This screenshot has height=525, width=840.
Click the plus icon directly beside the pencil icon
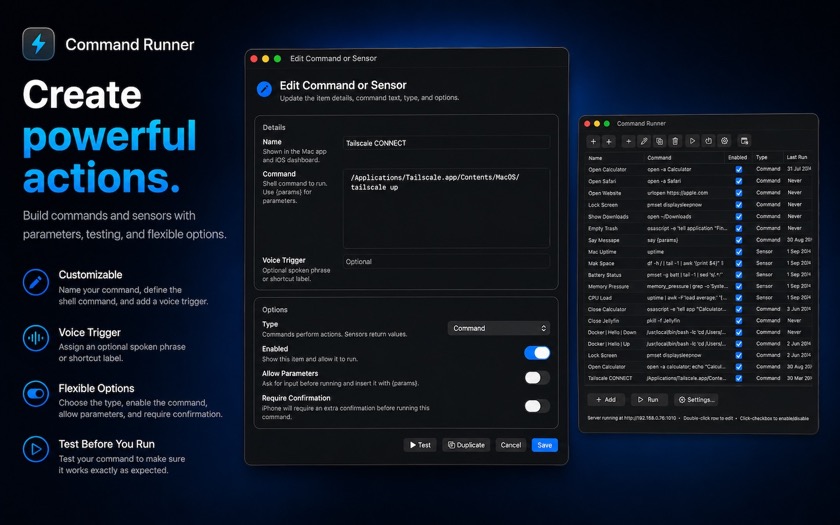628,141
